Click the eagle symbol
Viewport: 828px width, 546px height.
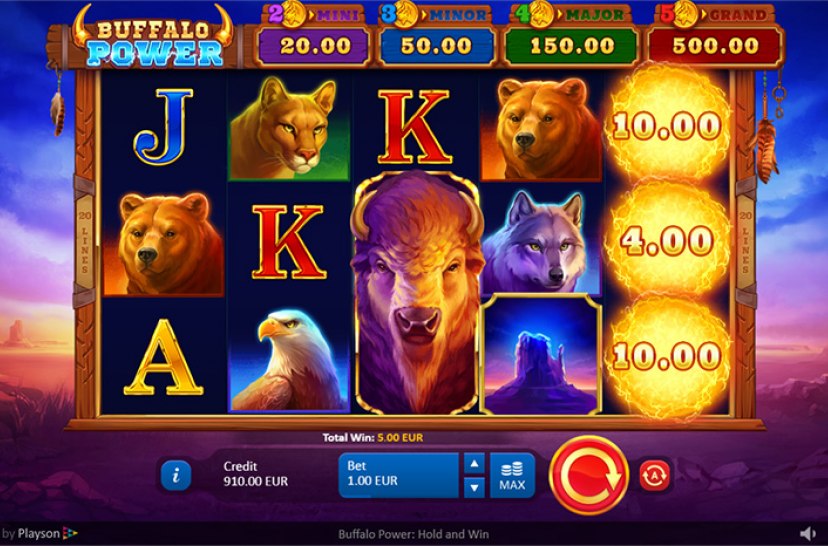[x=289, y=359]
